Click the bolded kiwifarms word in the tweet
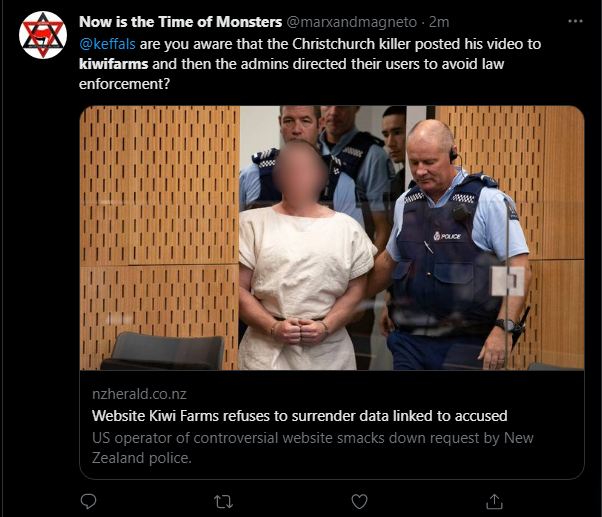The image size is (602, 517). (113, 64)
